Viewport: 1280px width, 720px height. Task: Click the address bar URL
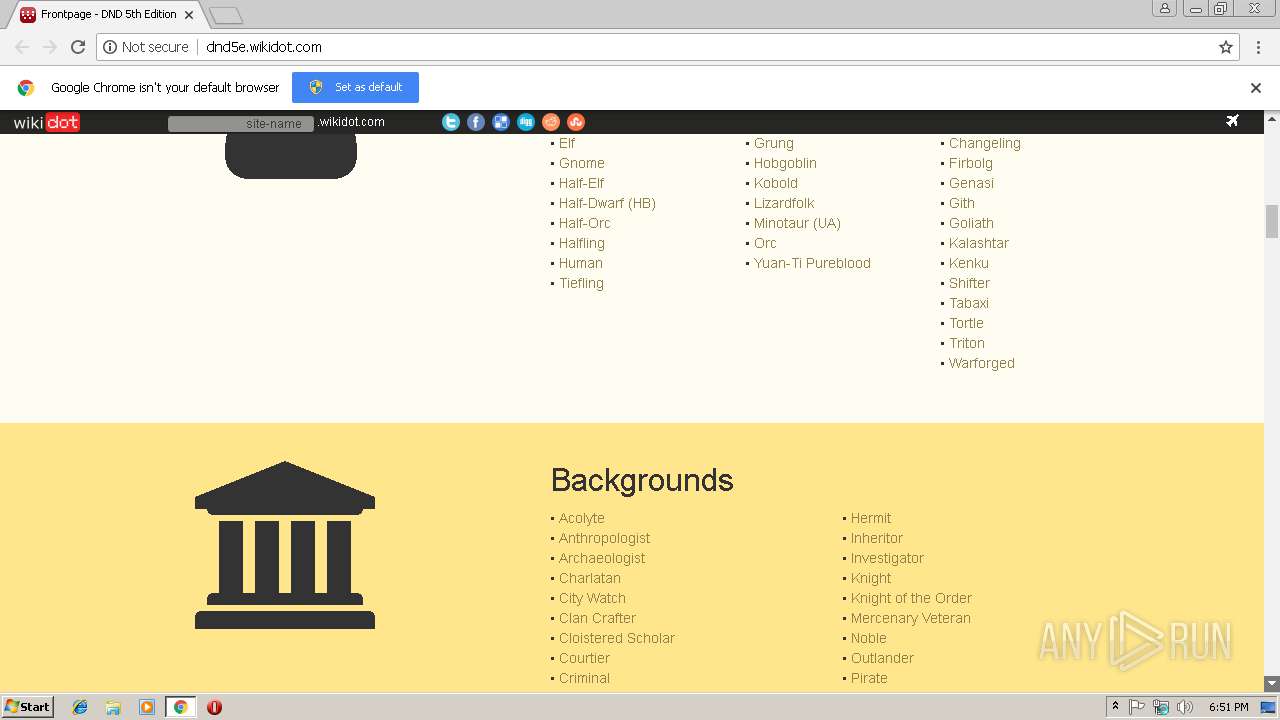[x=264, y=47]
